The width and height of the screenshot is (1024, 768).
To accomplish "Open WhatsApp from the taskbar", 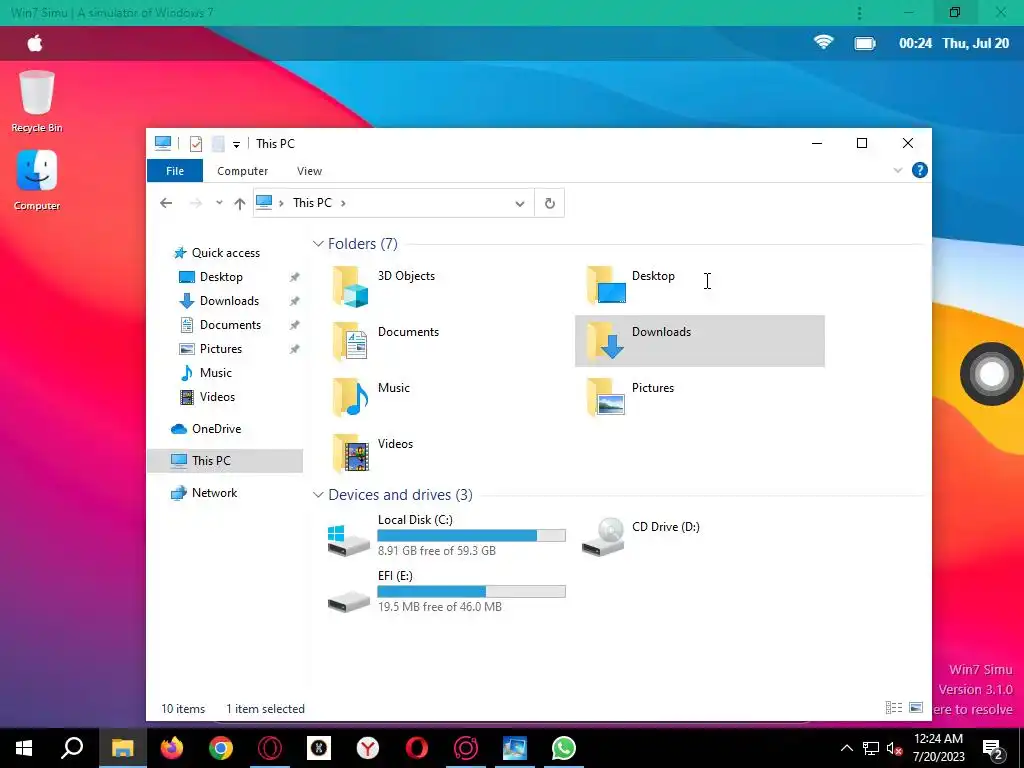I will [564, 748].
